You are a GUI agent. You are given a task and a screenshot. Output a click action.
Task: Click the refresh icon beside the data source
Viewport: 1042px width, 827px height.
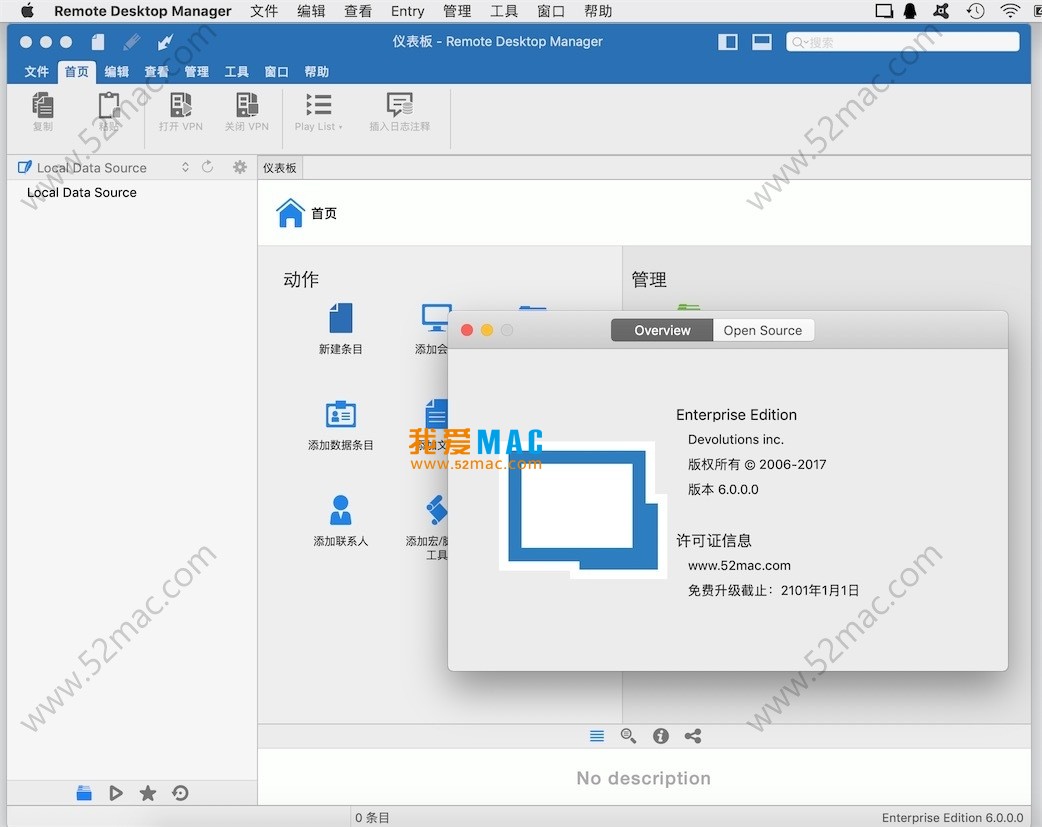tap(208, 167)
